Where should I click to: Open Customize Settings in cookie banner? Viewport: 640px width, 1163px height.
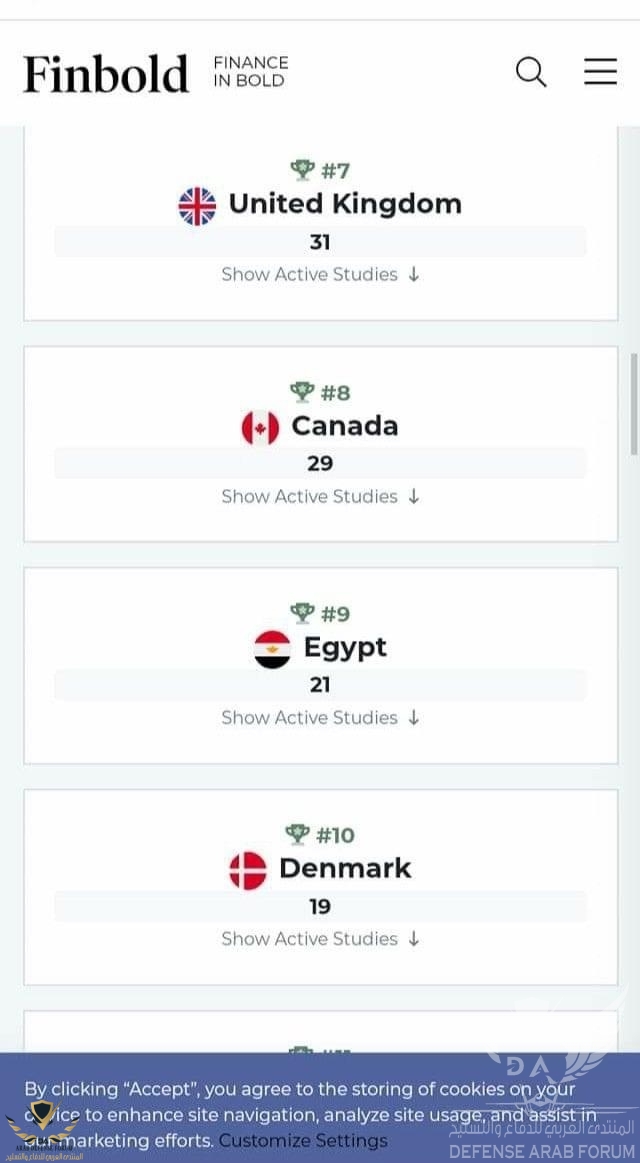point(303,1140)
